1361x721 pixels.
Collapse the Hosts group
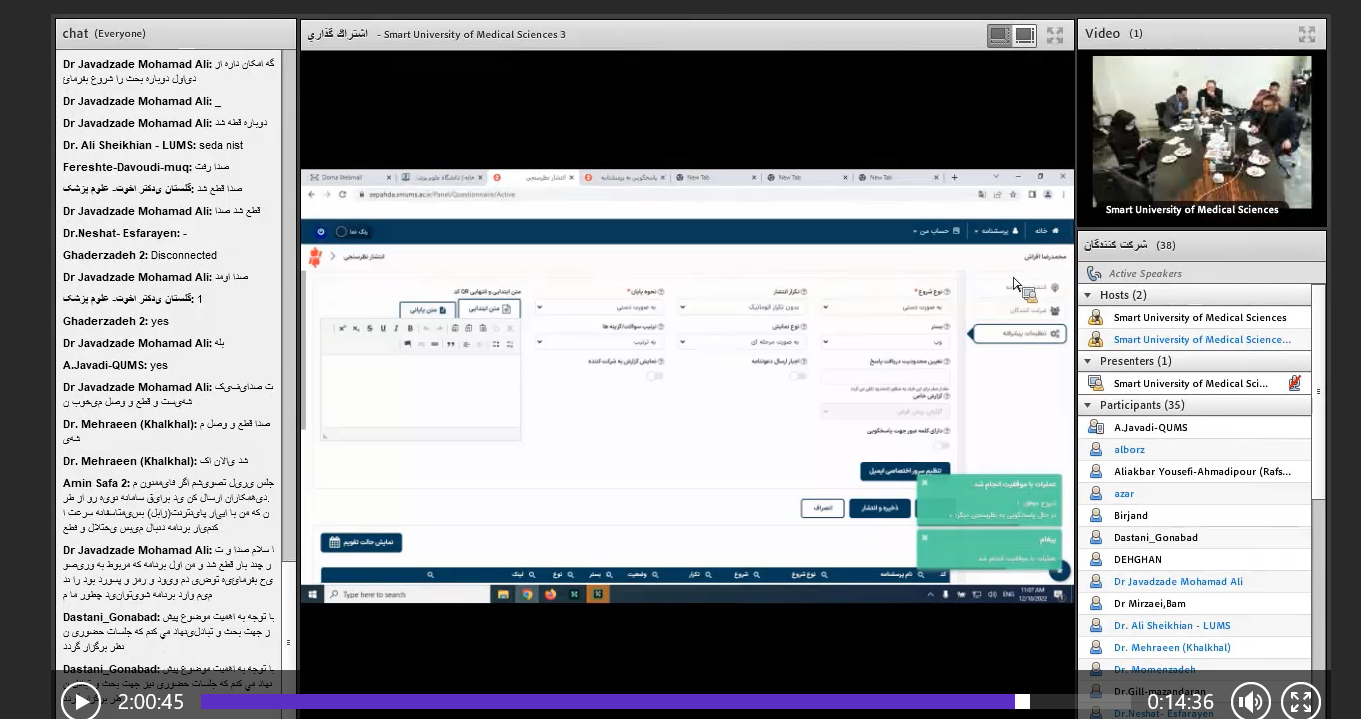coord(1088,295)
